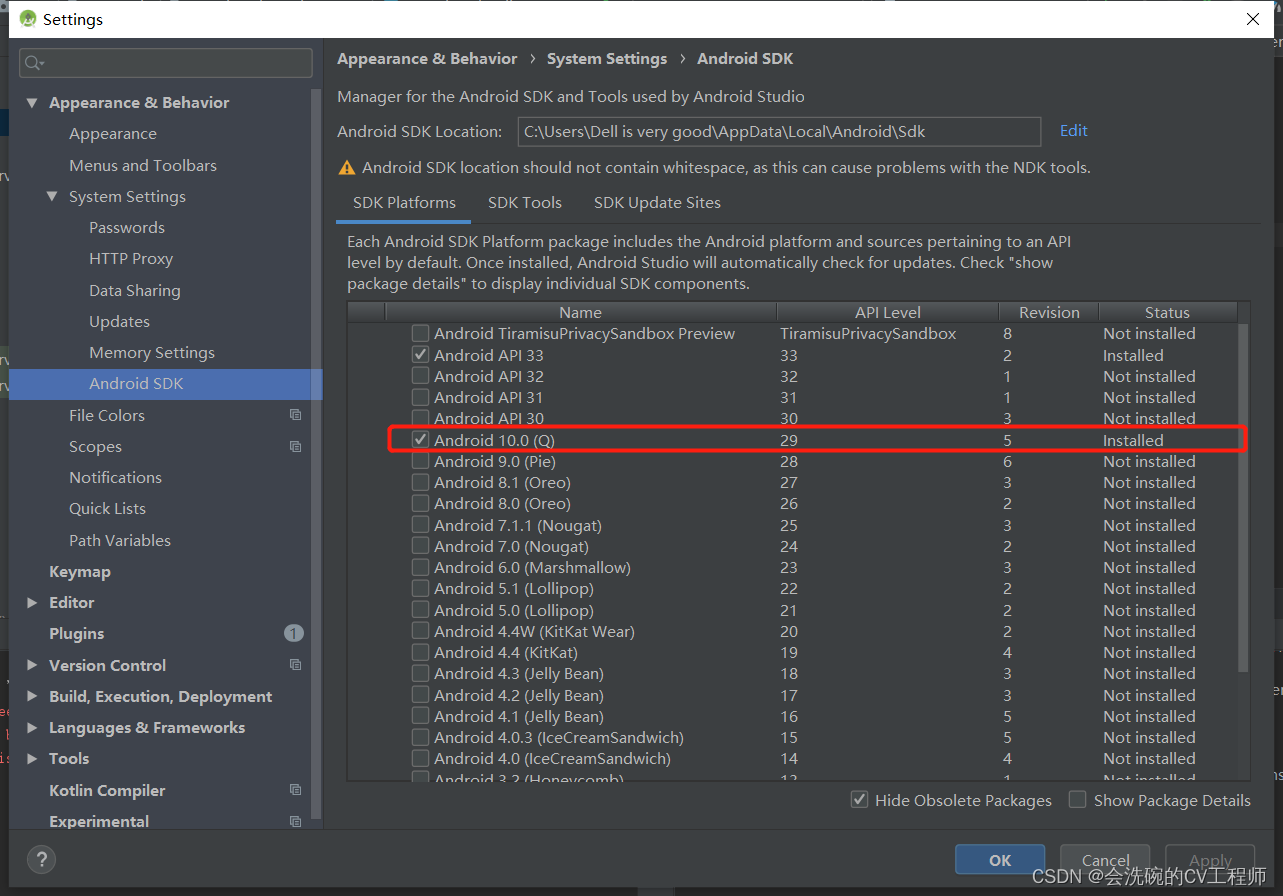Click the SDK platforms list scrollbar
The width and height of the screenshot is (1283, 896).
click(x=1243, y=497)
